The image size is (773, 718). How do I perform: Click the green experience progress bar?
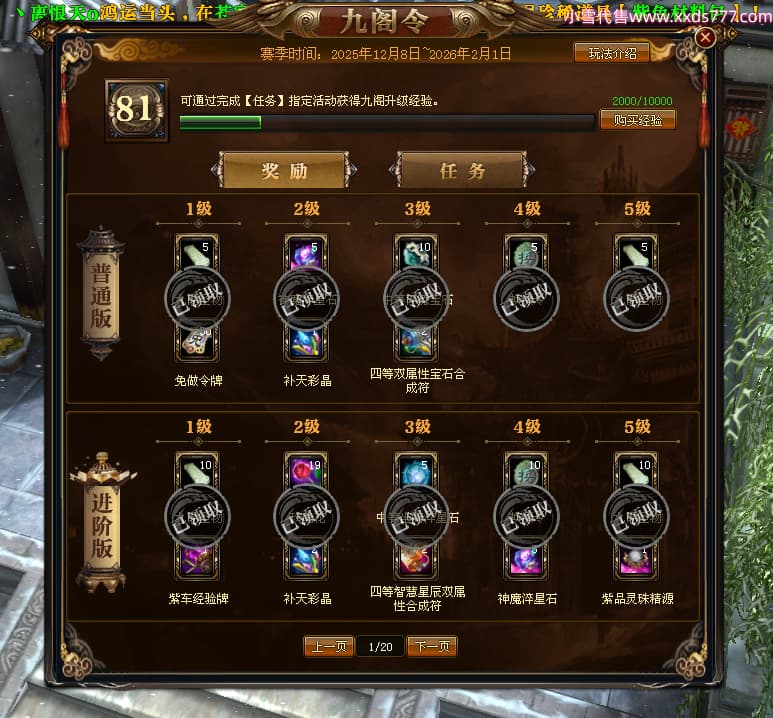pos(387,122)
